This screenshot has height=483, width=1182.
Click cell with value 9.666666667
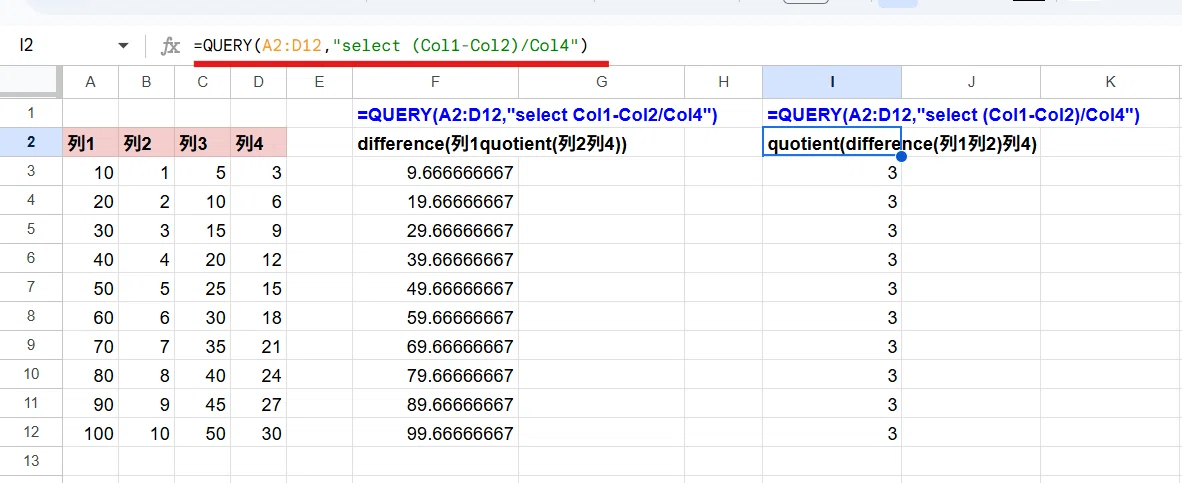click(x=435, y=173)
